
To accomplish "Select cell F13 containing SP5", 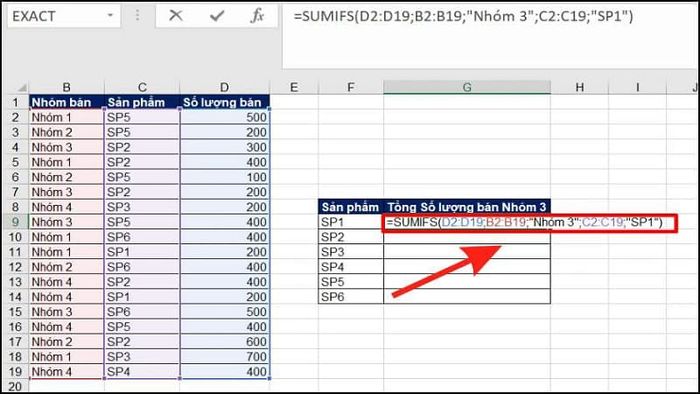I will [x=351, y=282].
